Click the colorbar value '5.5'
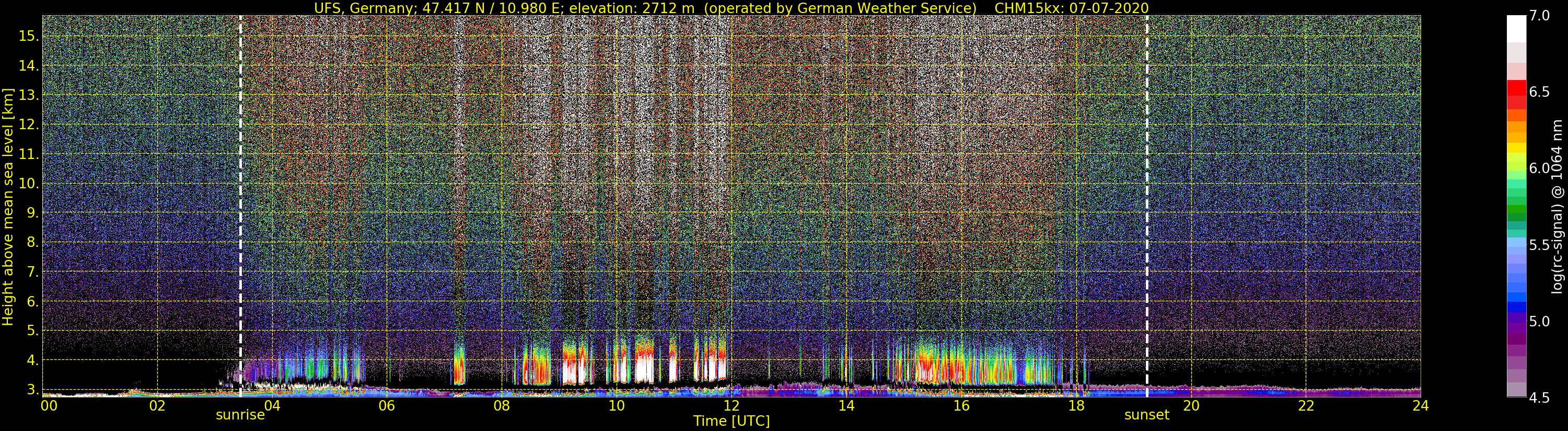The height and width of the screenshot is (431, 1568). tap(1539, 245)
